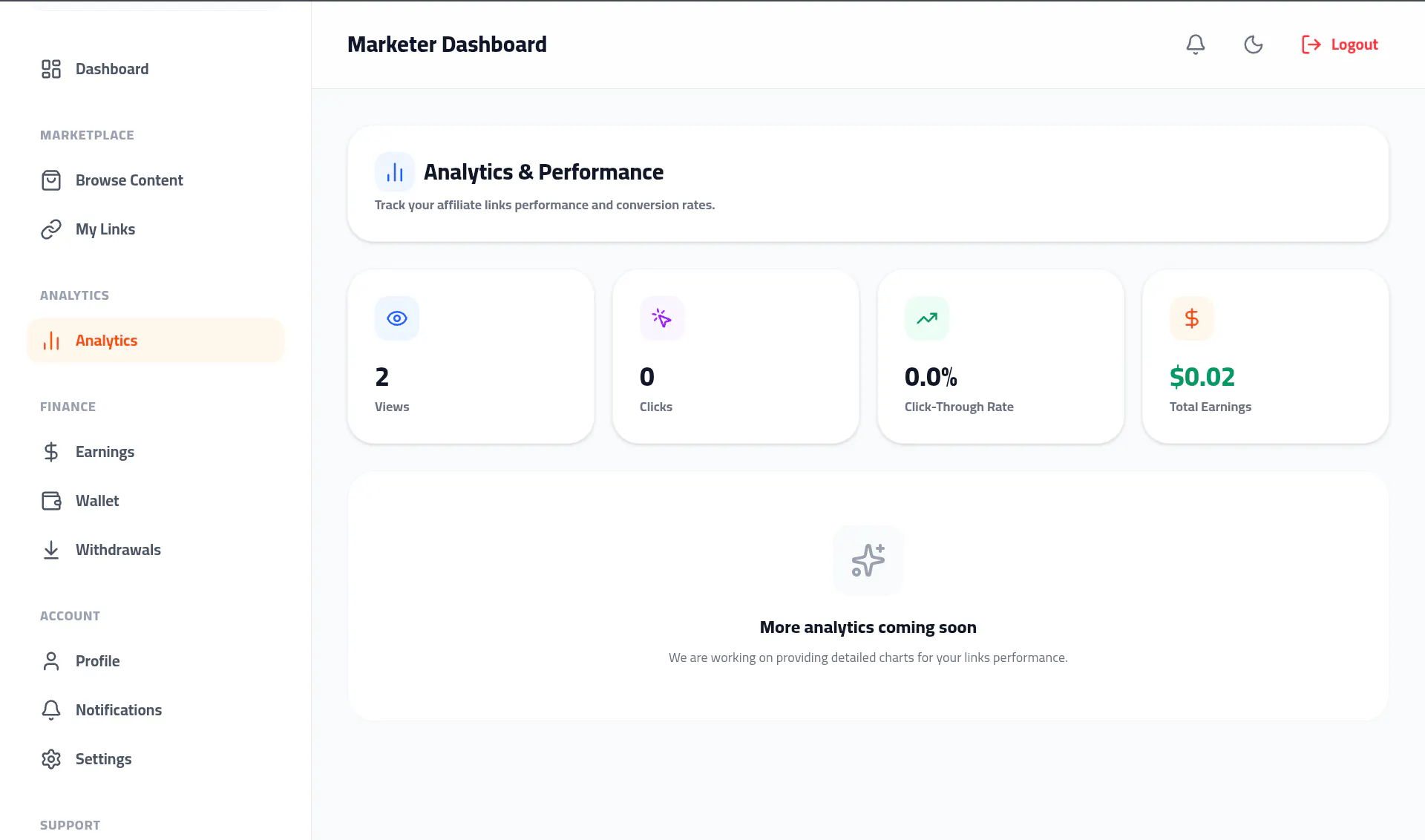Click More analytics coming soon heading
1425x840 pixels.
[868, 627]
